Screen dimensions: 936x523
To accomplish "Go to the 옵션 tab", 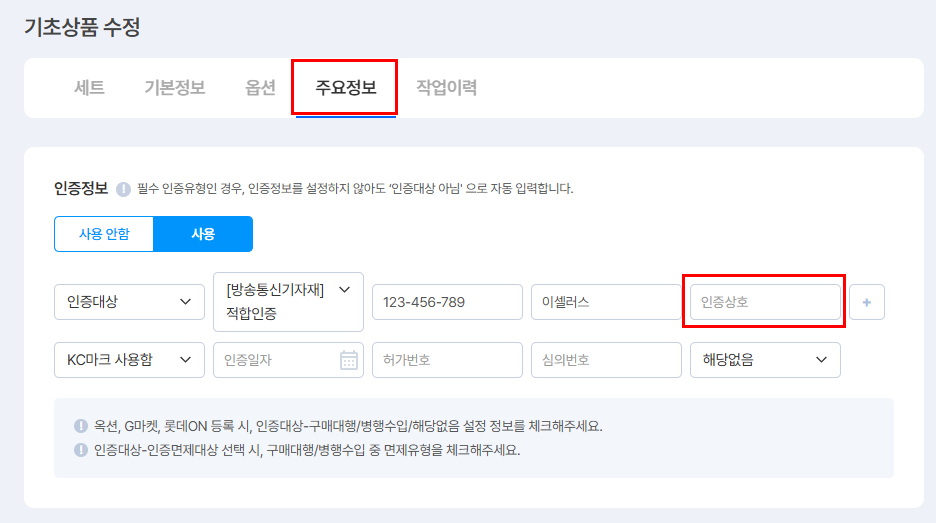I will coord(260,88).
